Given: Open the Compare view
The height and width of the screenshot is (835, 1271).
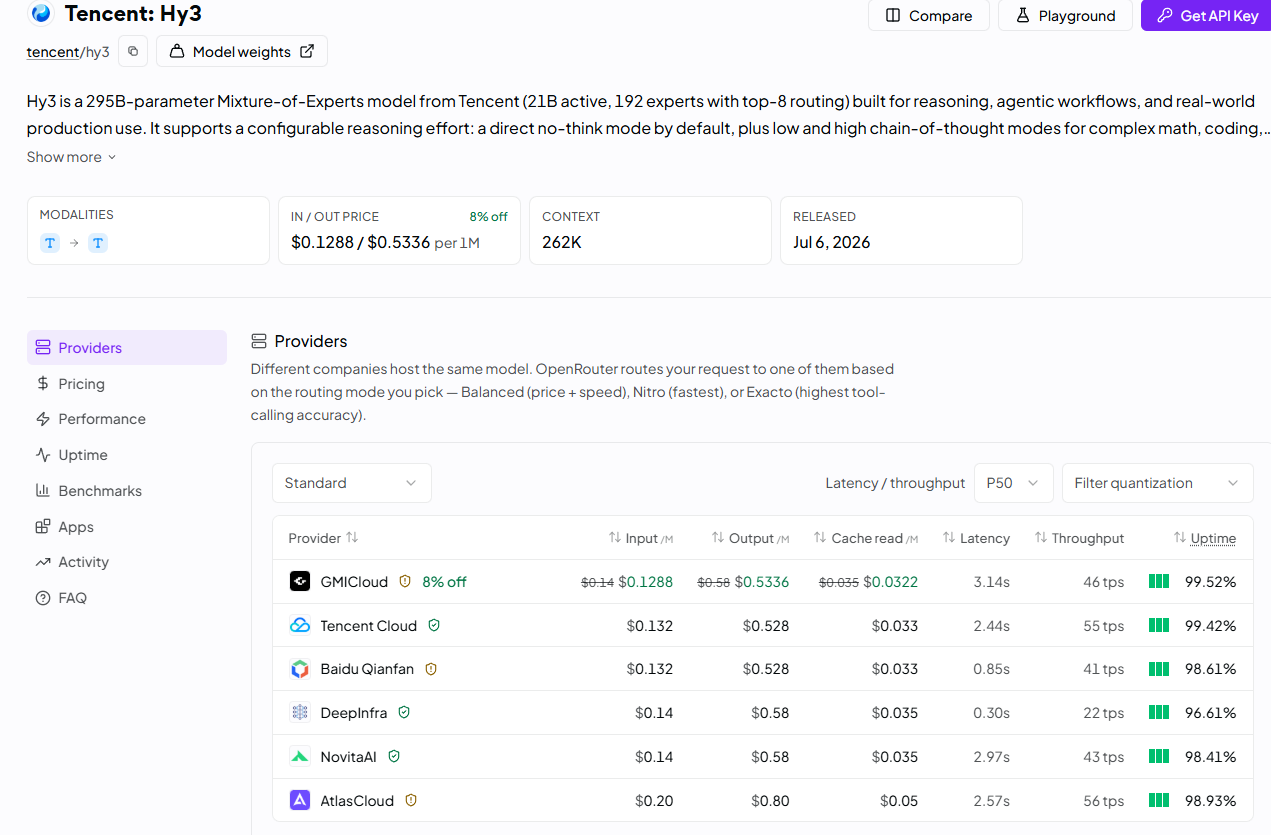Looking at the screenshot, I should coord(928,16).
